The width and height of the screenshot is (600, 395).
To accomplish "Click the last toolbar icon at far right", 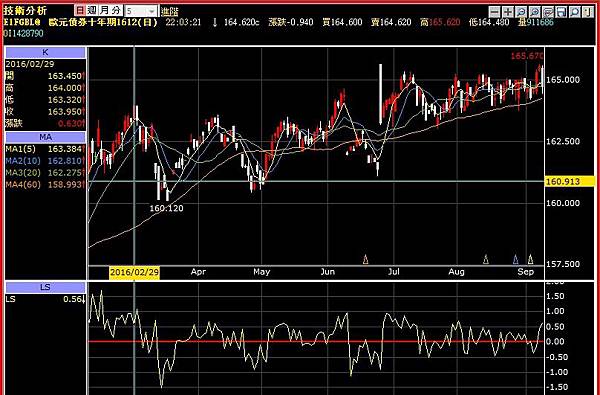I will 588,12.
